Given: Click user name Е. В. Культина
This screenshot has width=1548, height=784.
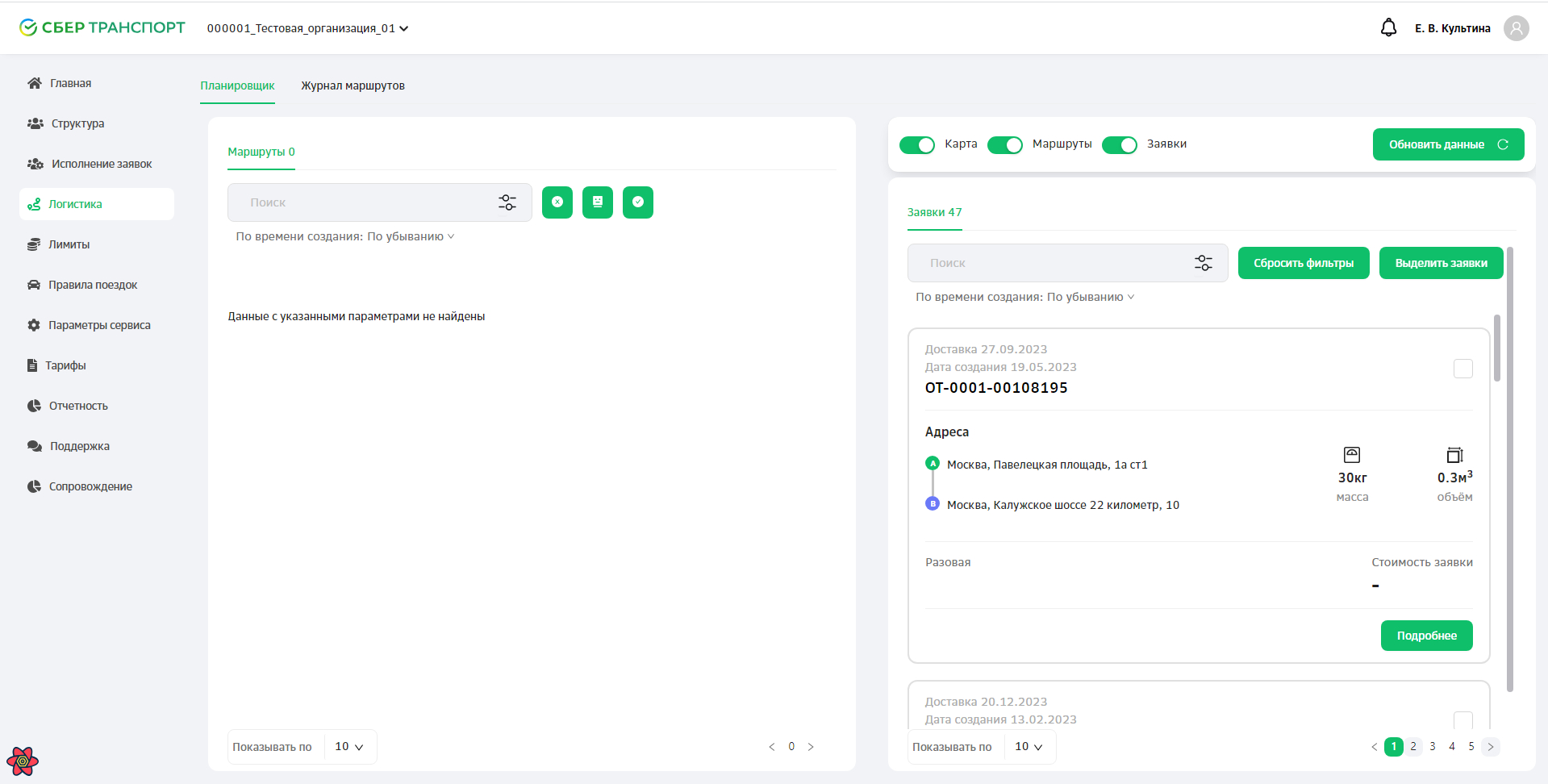Looking at the screenshot, I should [1453, 28].
